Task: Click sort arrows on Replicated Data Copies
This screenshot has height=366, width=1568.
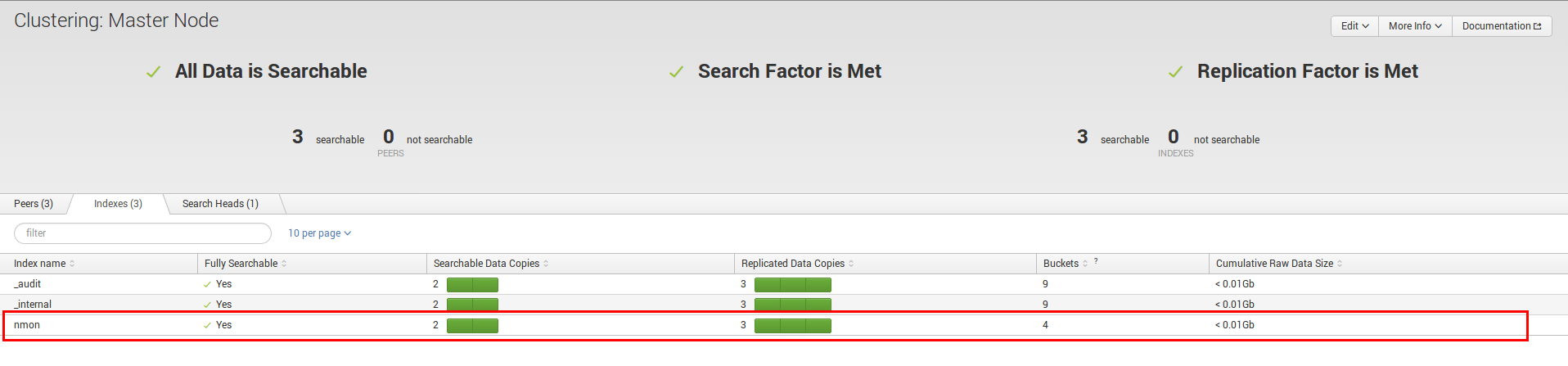Action: point(851,264)
